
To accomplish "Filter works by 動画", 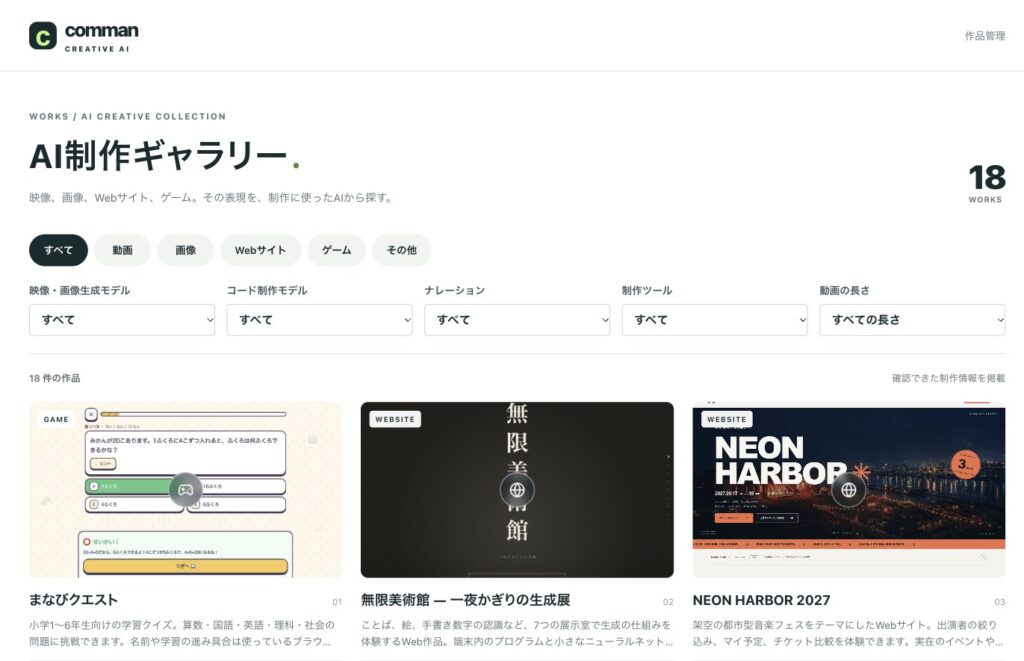I will click(122, 250).
